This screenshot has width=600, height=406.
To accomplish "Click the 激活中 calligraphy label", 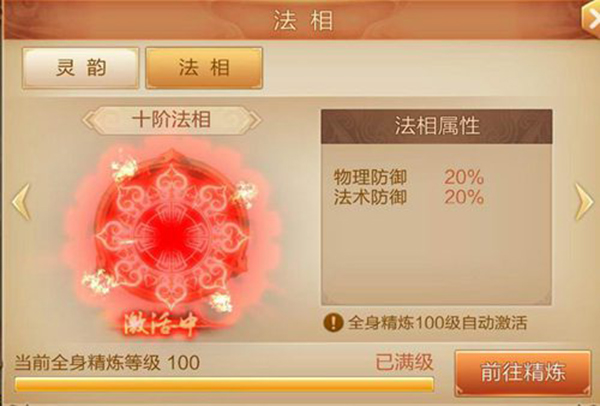I will coord(160,326).
